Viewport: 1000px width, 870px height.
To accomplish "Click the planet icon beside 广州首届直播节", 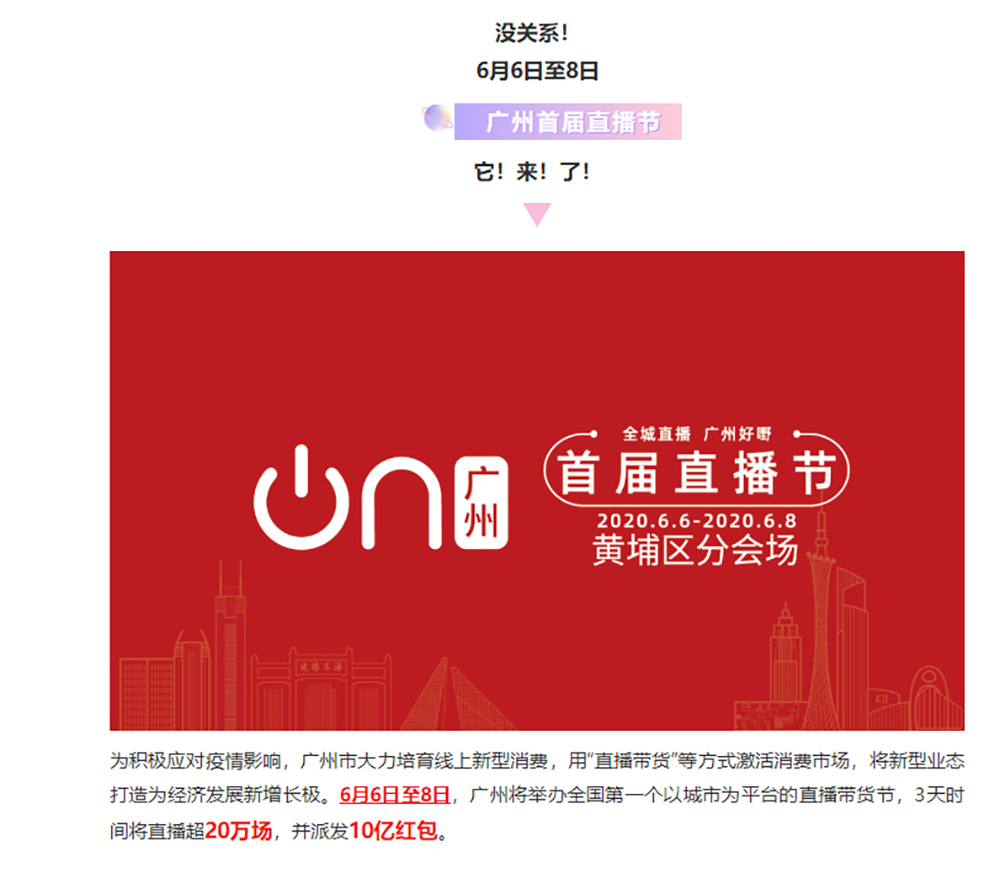I will [438, 118].
